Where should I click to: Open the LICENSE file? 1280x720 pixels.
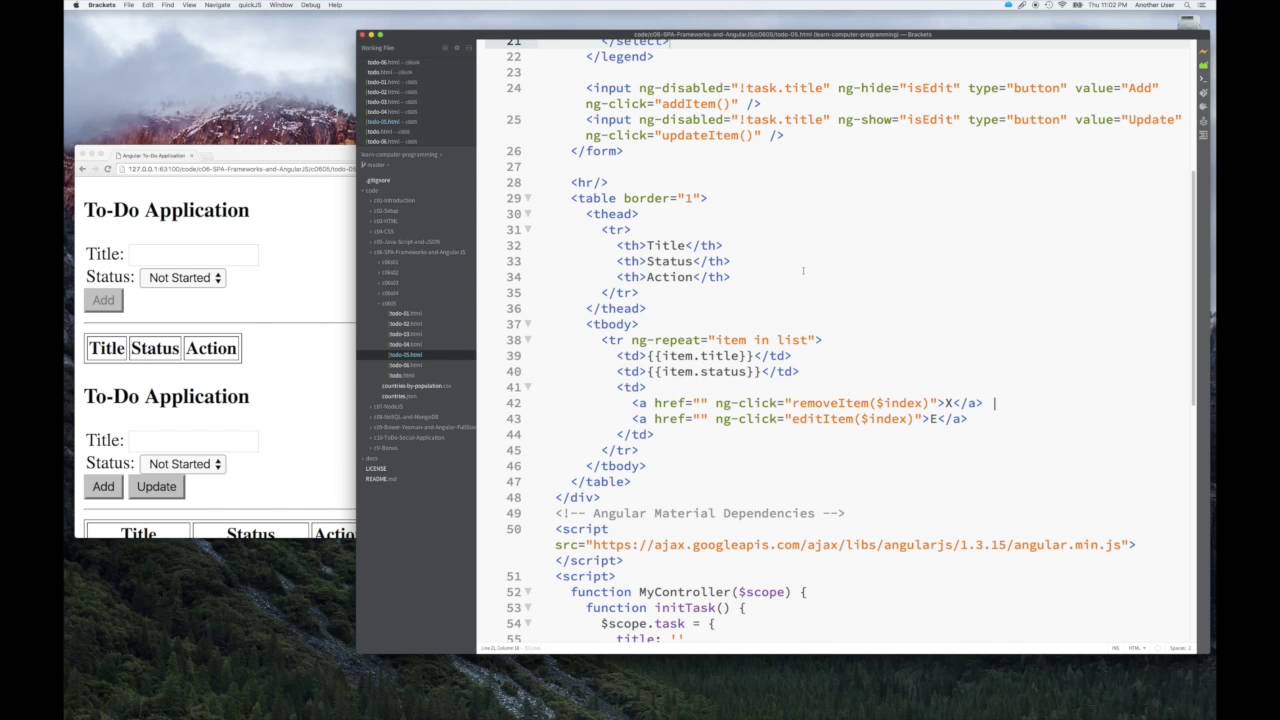(376, 468)
